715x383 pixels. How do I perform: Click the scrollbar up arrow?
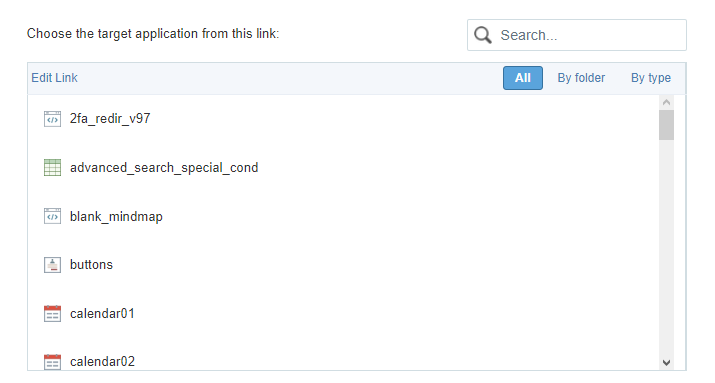coord(666,102)
